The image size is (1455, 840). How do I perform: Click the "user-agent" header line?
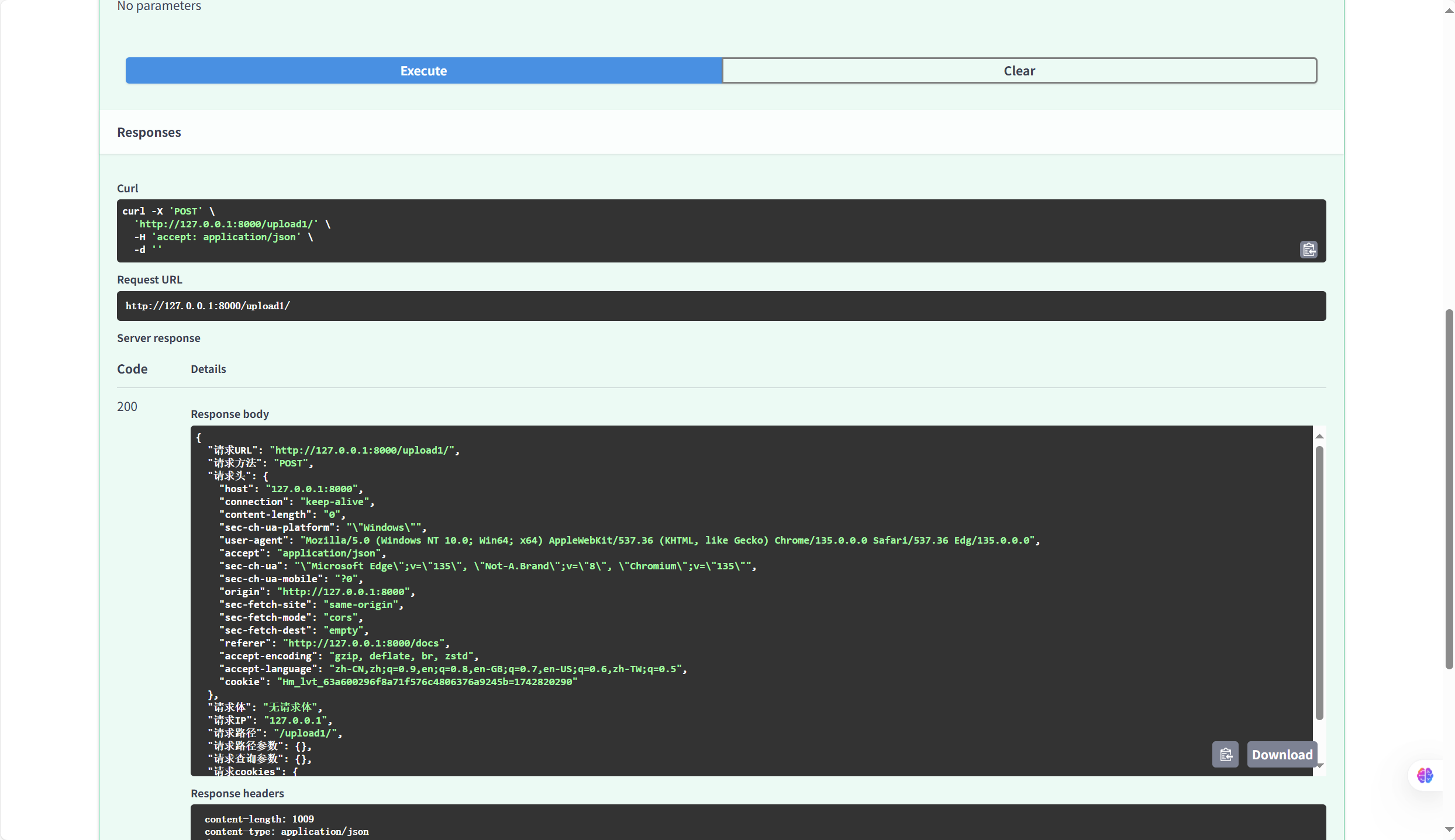click(630, 540)
